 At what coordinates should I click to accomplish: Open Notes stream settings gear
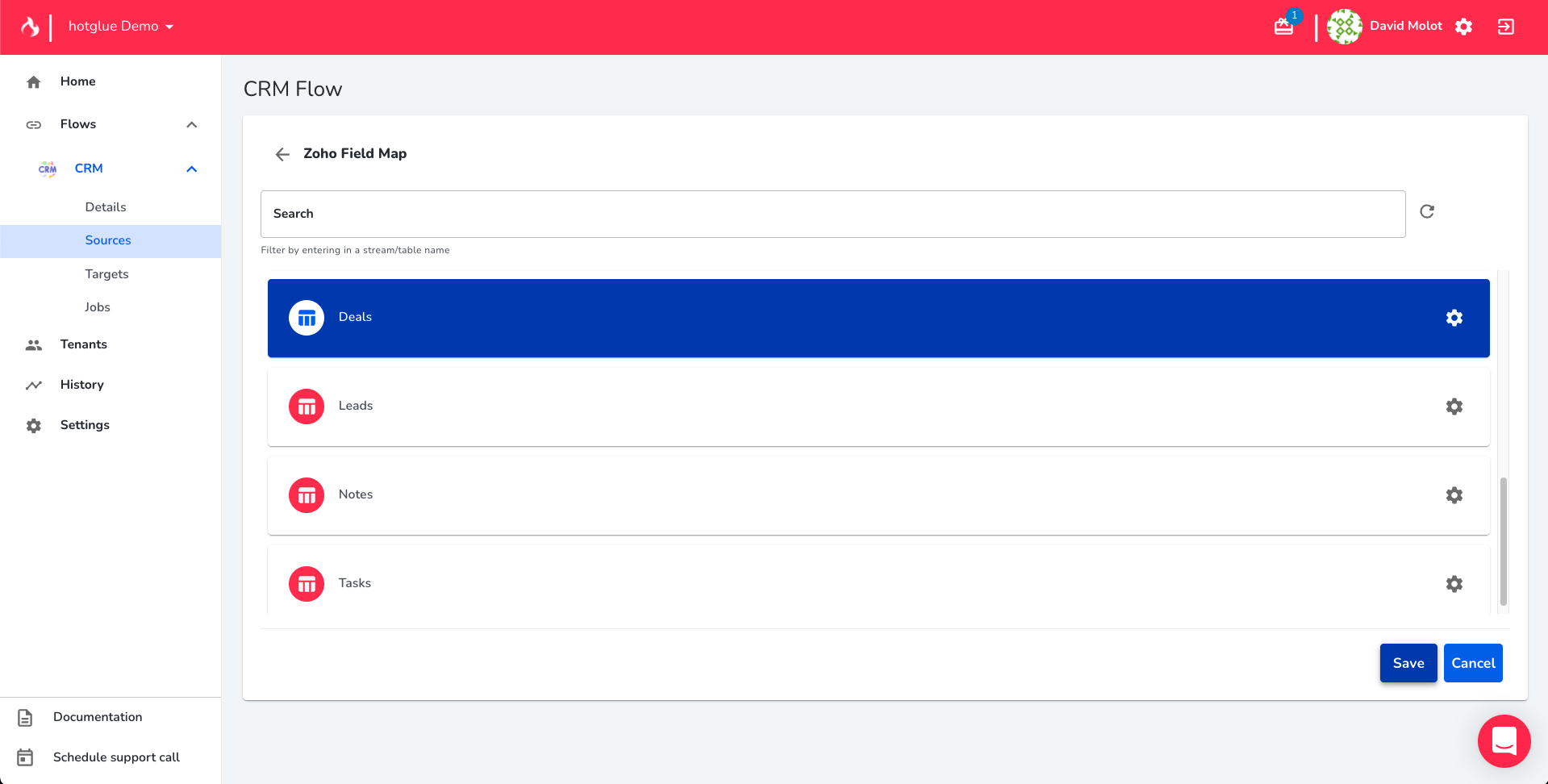pos(1454,495)
